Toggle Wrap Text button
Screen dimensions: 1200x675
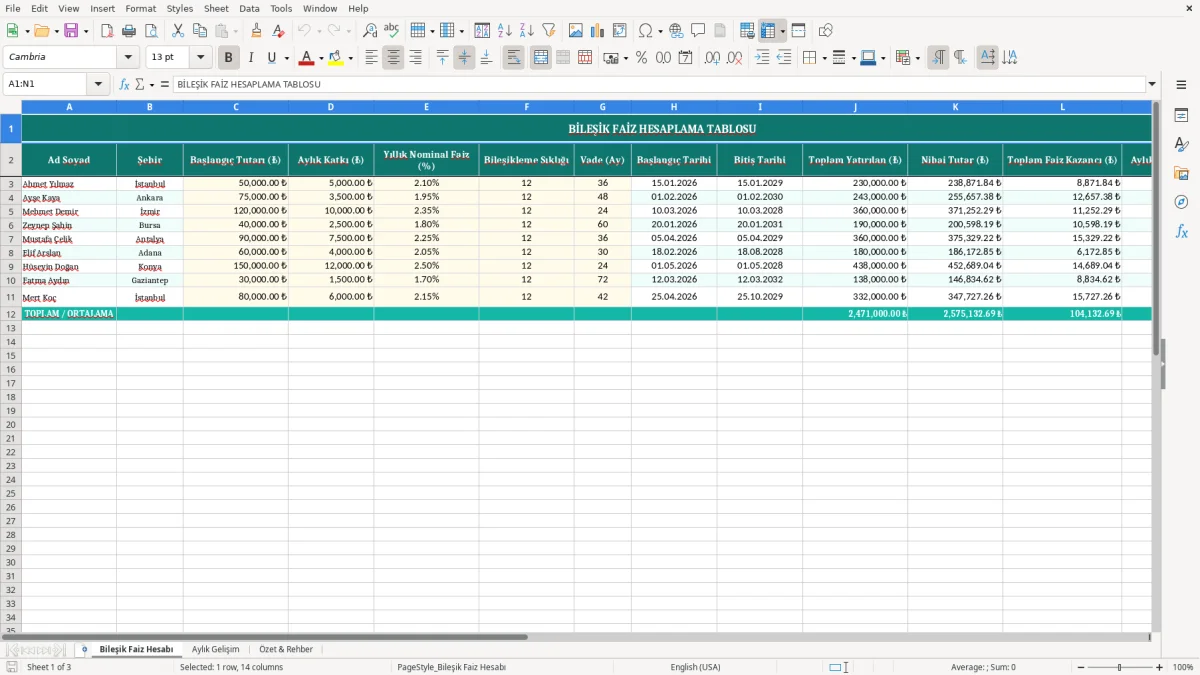[x=513, y=58]
